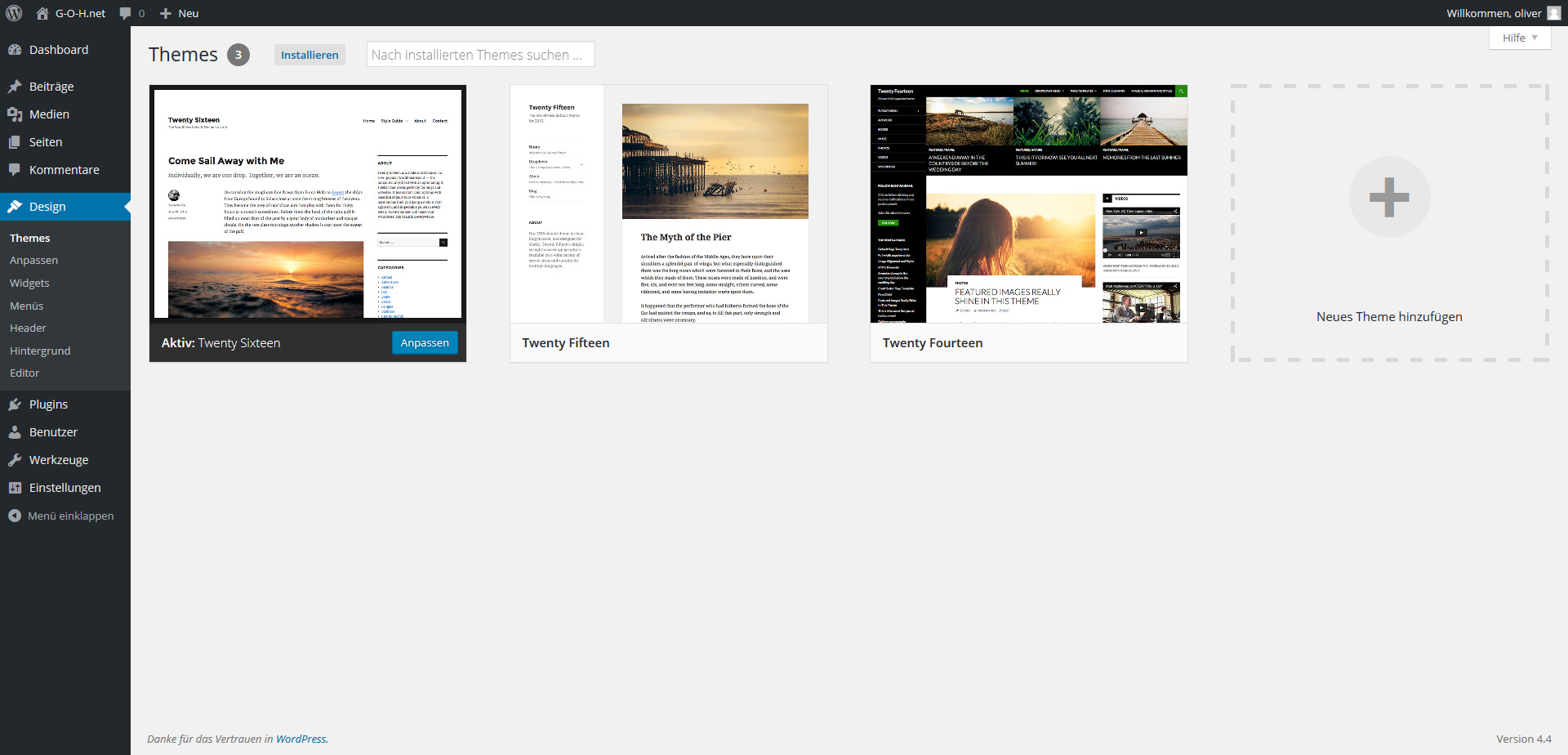
Task: Select the Twenty Fifteen theme screenshot
Action: (669, 203)
